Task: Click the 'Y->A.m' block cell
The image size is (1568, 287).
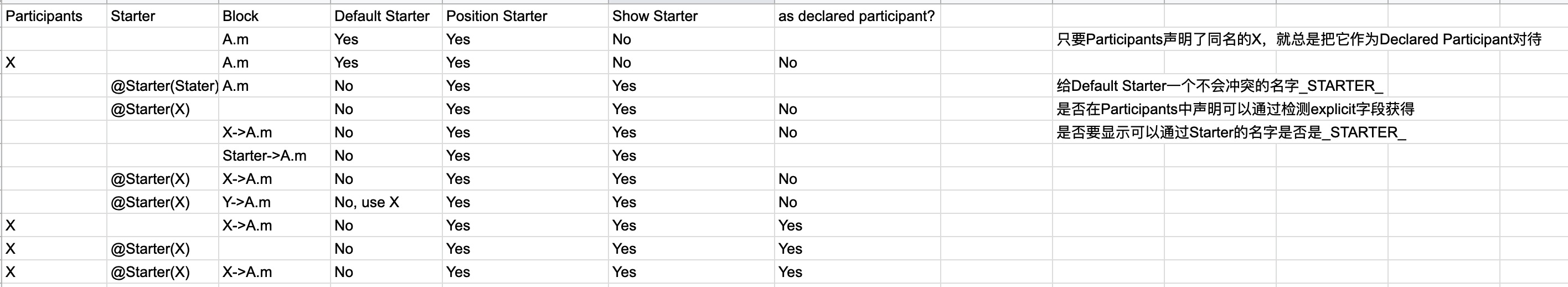Action: (x=246, y=202)
